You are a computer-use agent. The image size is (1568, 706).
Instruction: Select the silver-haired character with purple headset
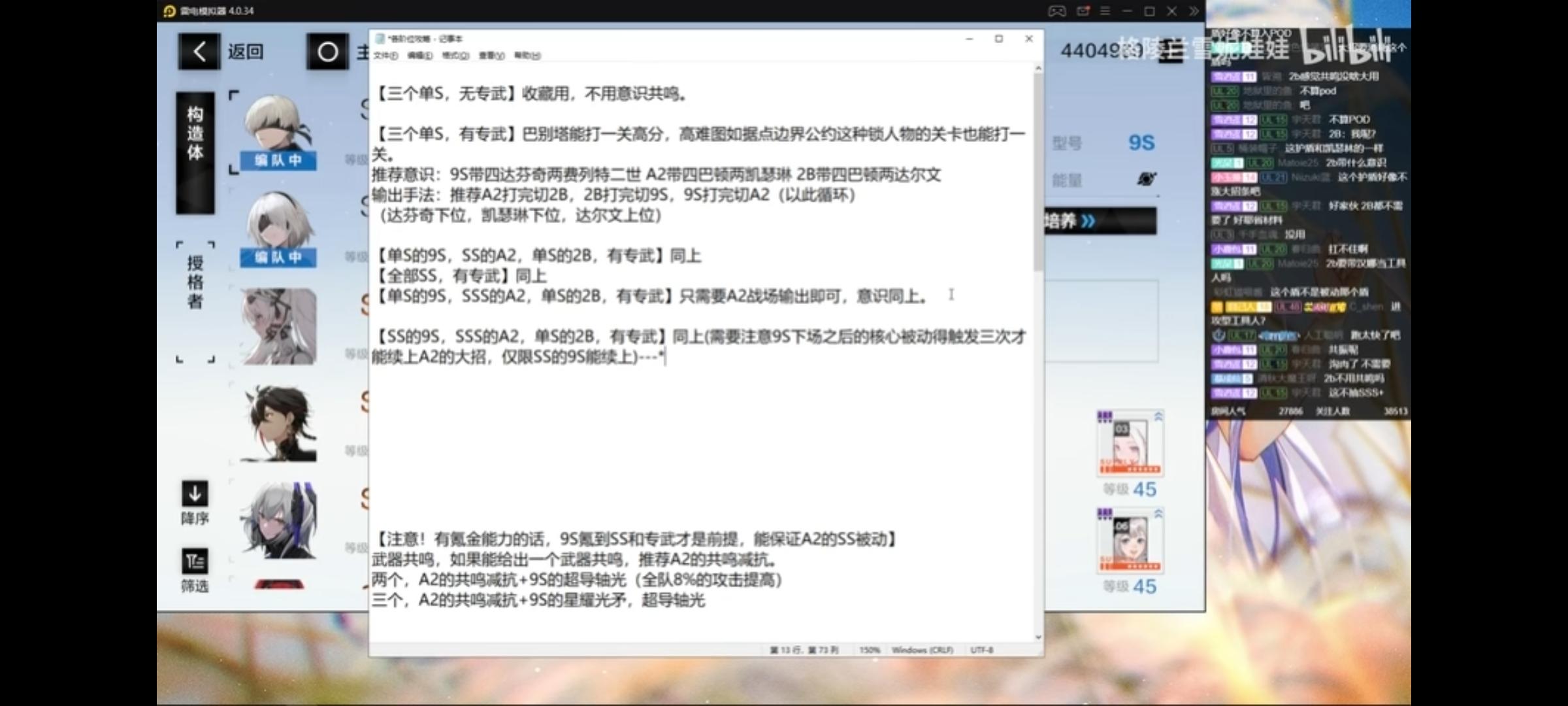point(278,520)
